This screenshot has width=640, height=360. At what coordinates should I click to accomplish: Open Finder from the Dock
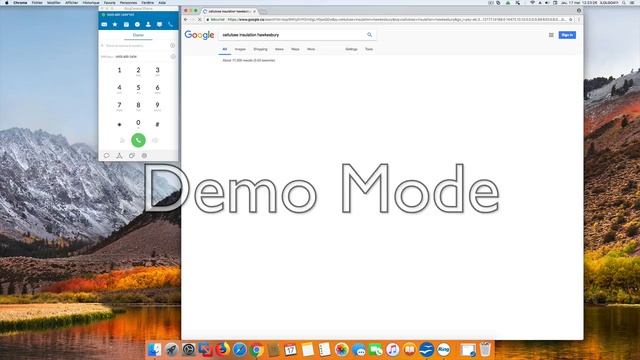pos(154,350)
